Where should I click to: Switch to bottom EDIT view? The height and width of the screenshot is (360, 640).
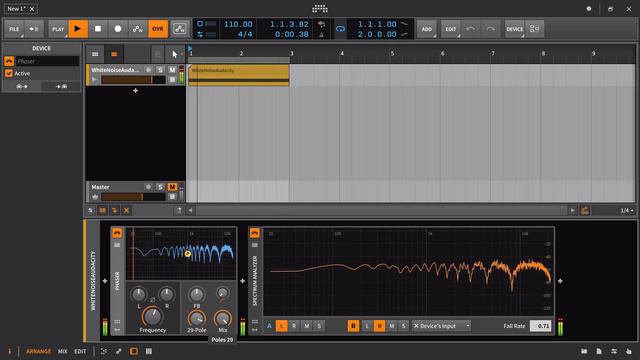pyautogui.click(x=80, y=351)
